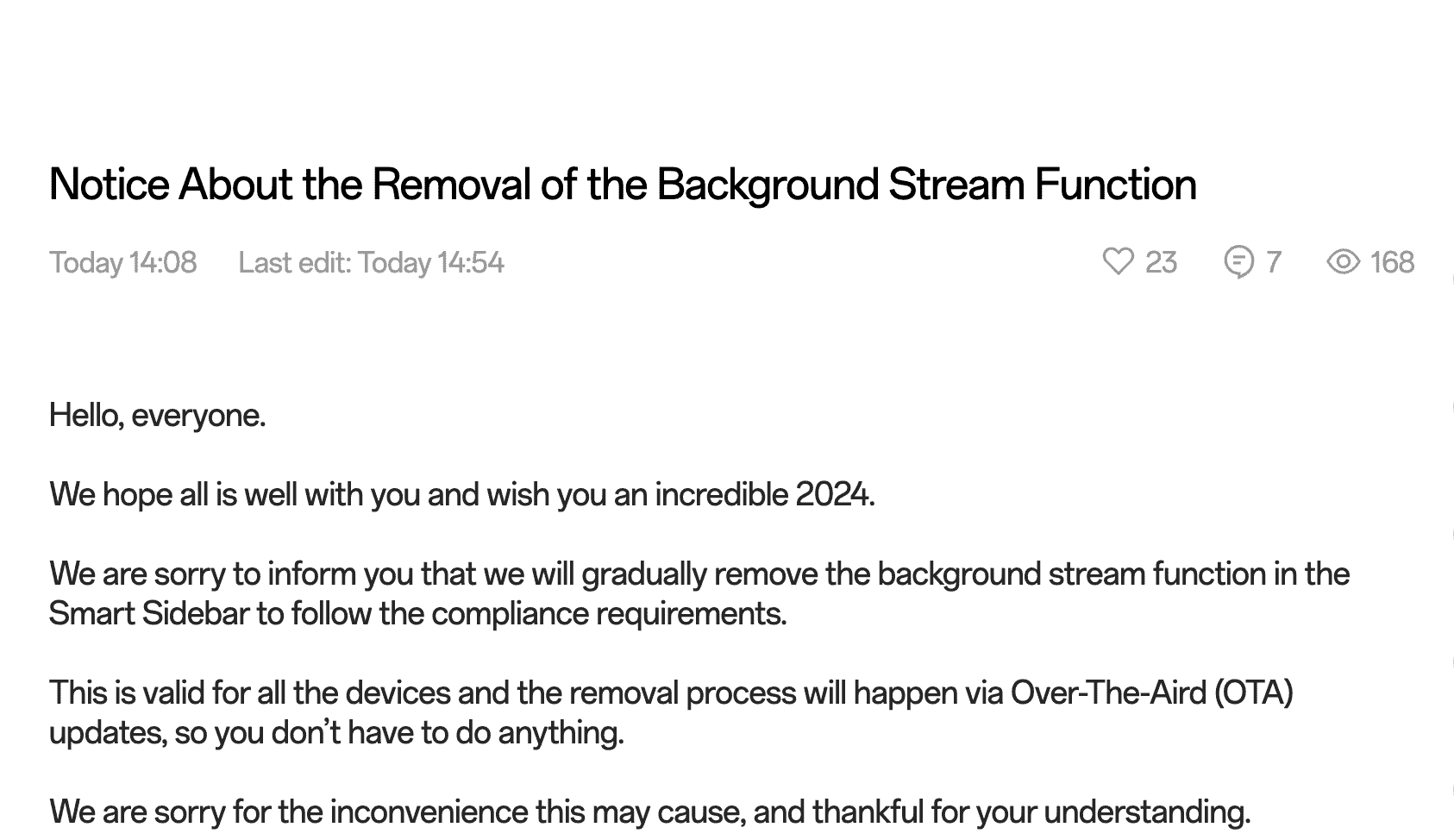Click the 'Today 14:08' post timestamp

tap(122, 262)
